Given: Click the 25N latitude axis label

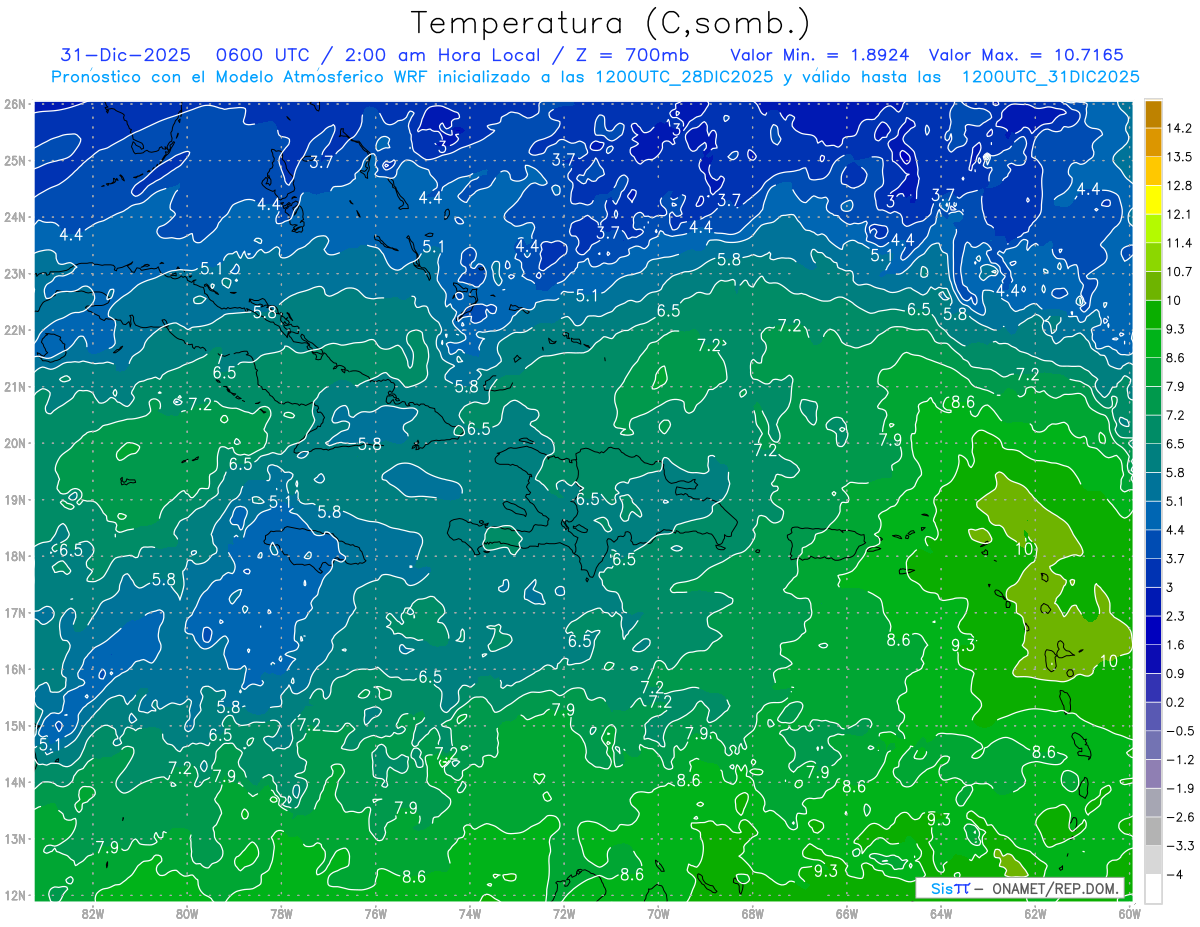Looking at the screenshot, I should pyautogui.click(x=15, y=160).
